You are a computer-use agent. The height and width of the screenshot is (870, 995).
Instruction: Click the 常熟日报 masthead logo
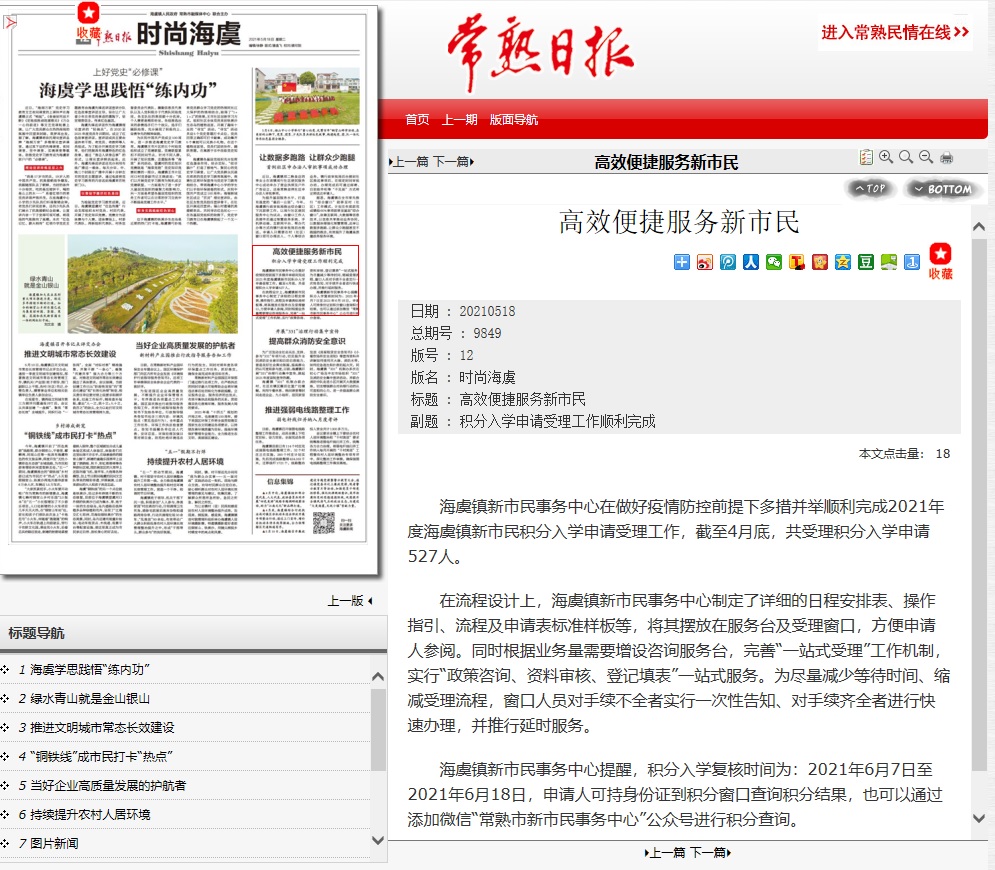tap(541, 52)
